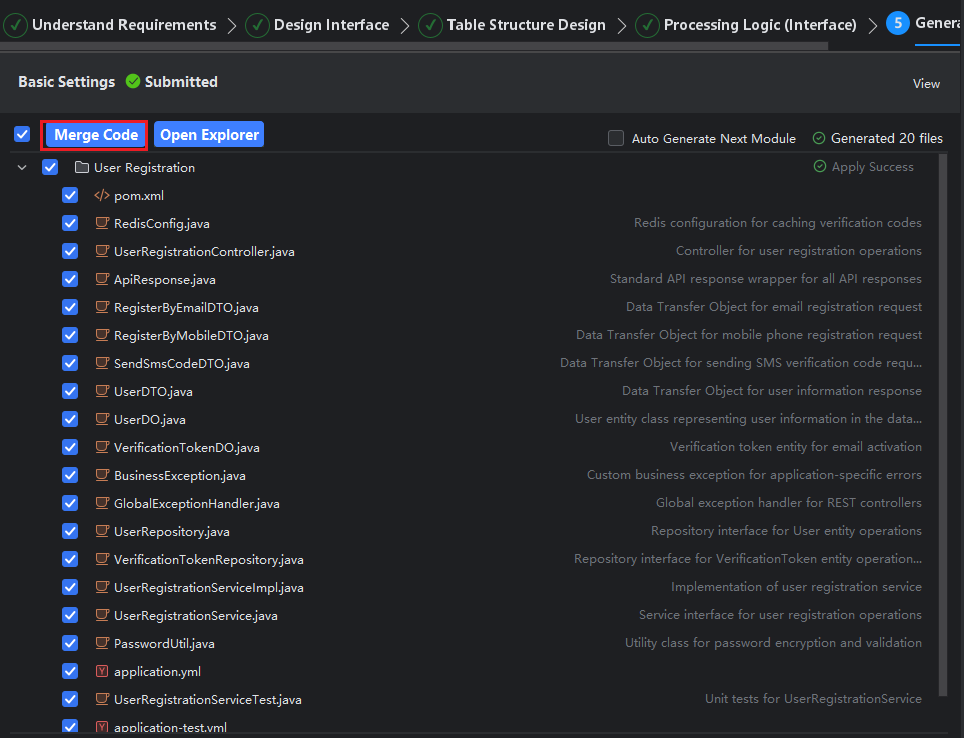964x738 pixels.
Task: Click the green Submitted status checkmark icon
Action: [x=133, y=82]
